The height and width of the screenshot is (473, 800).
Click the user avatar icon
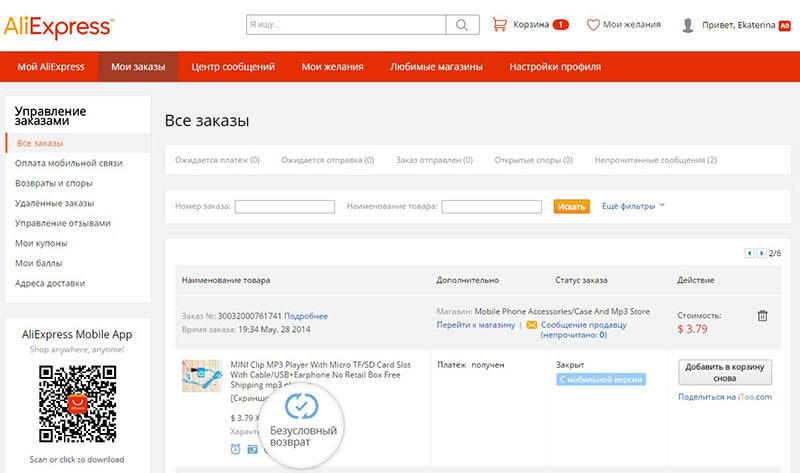(688, 25)
